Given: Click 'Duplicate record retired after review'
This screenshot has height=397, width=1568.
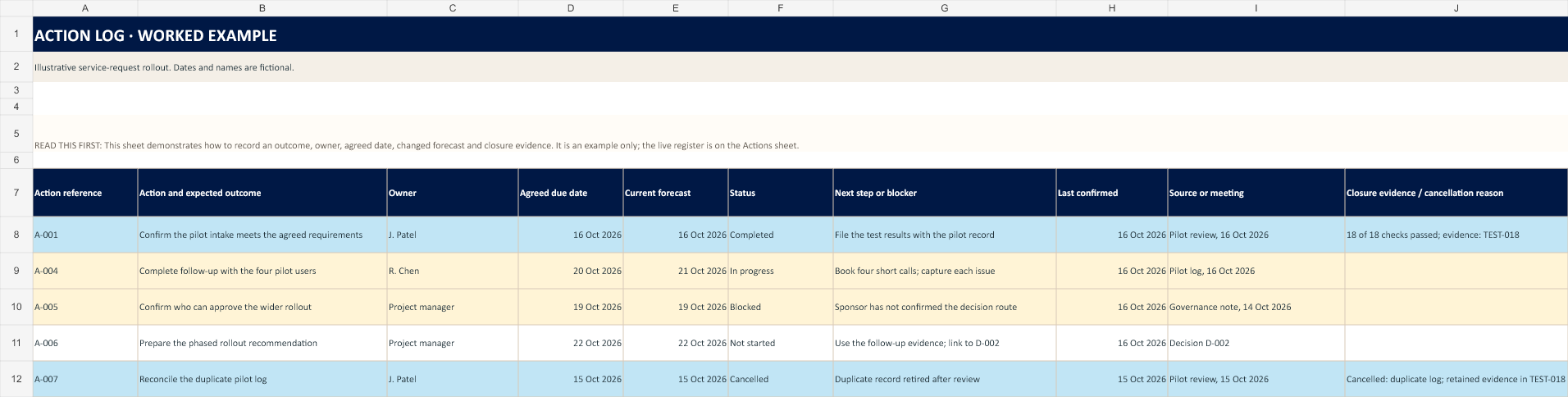Looking at the screenshot, I should 945,379.
